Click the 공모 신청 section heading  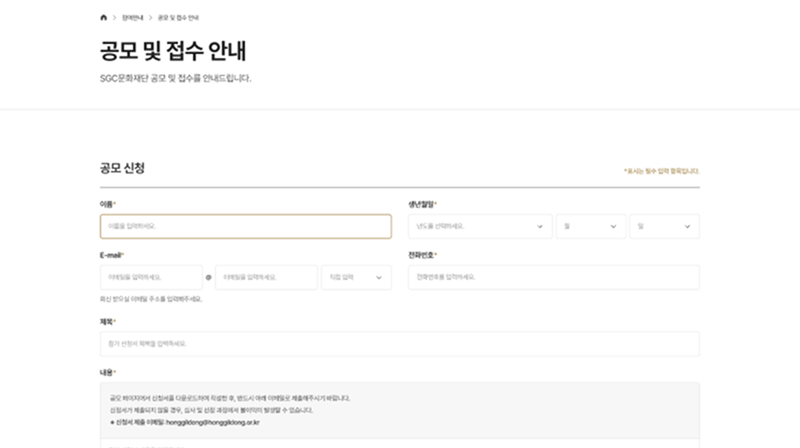[122, 168]
